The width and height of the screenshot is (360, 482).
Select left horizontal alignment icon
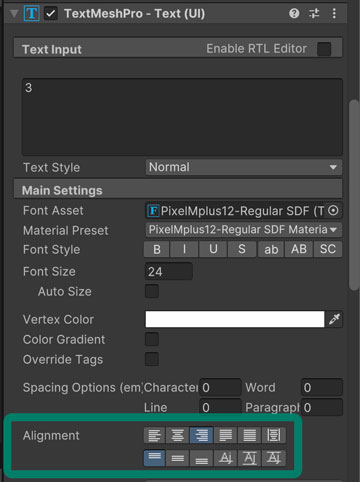pos(155,435)
